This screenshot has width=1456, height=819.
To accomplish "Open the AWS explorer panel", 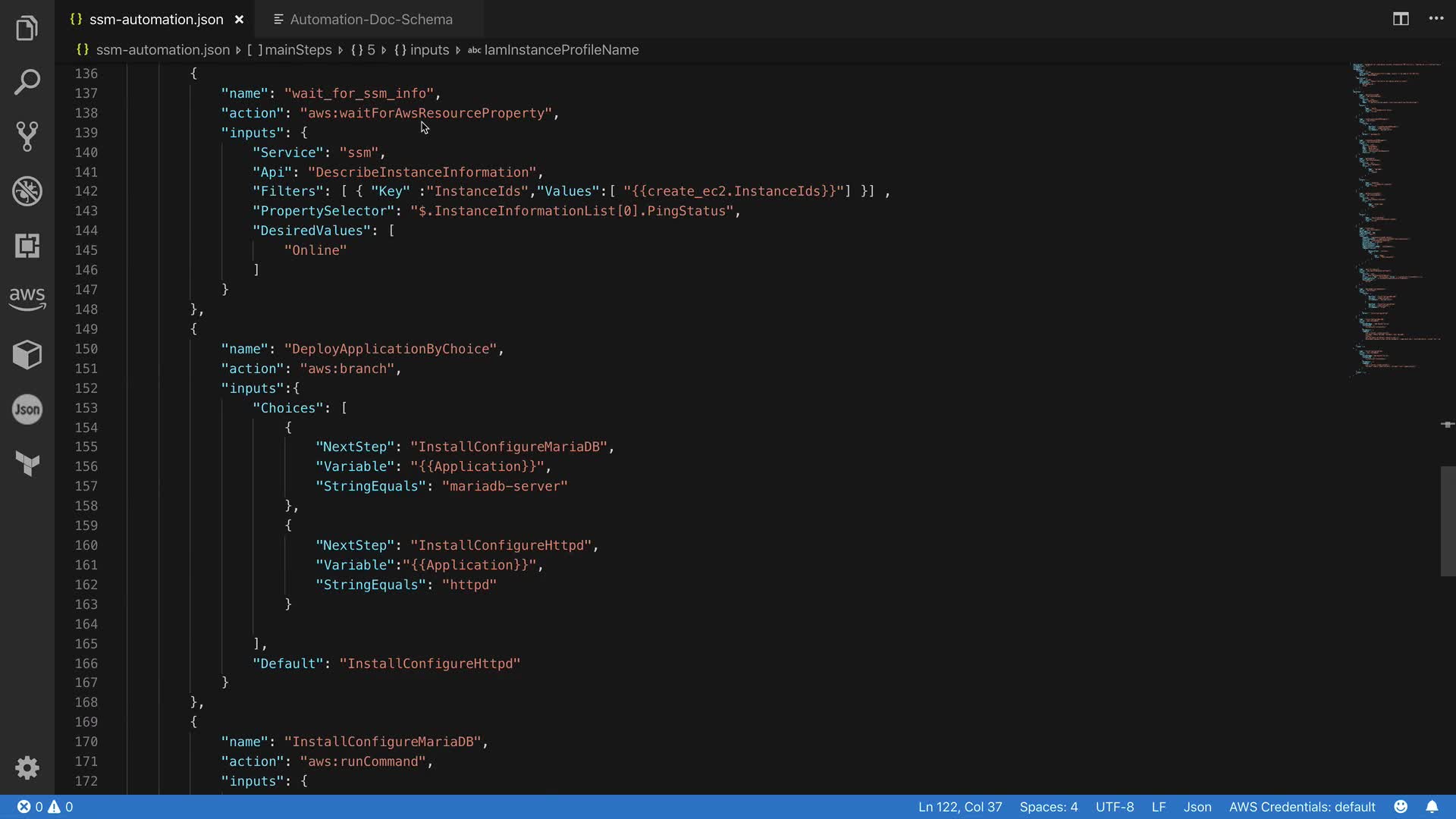I will [27, 298].
